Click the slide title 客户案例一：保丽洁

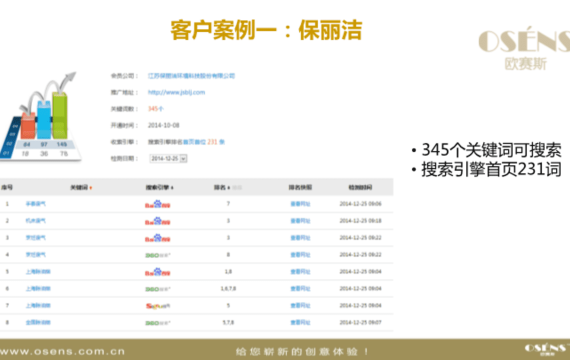(266, 30)
